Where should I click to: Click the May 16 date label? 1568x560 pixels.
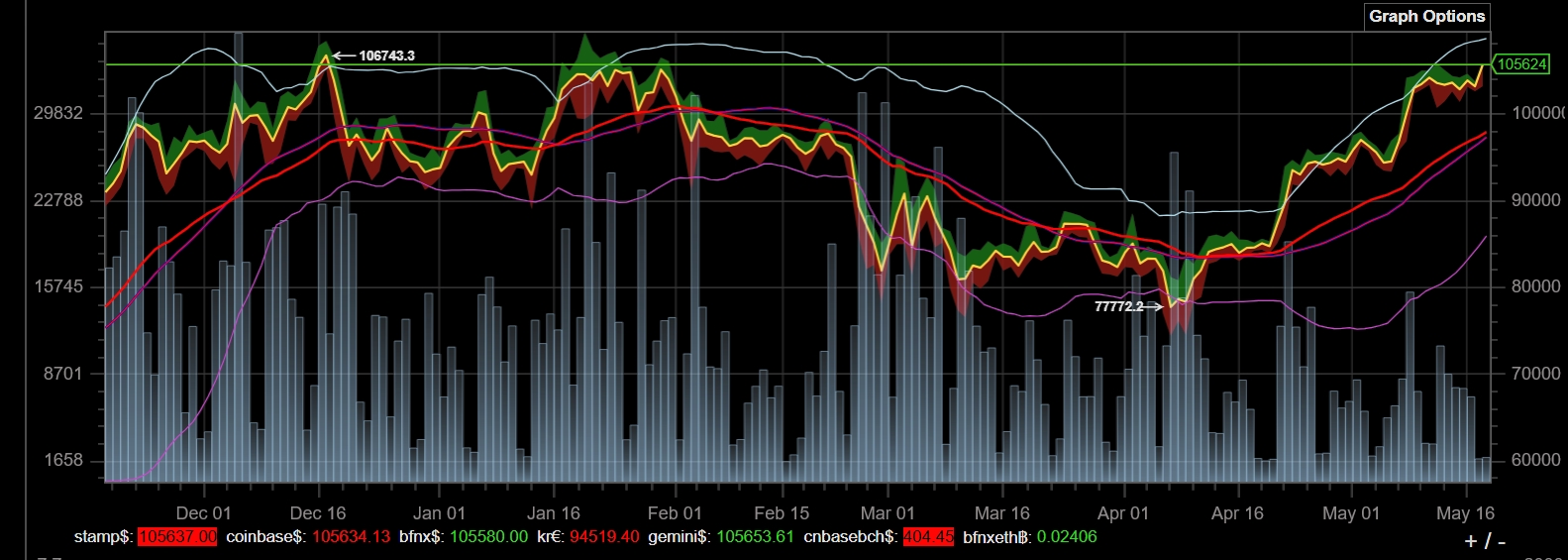click(x=1465, y=513)
